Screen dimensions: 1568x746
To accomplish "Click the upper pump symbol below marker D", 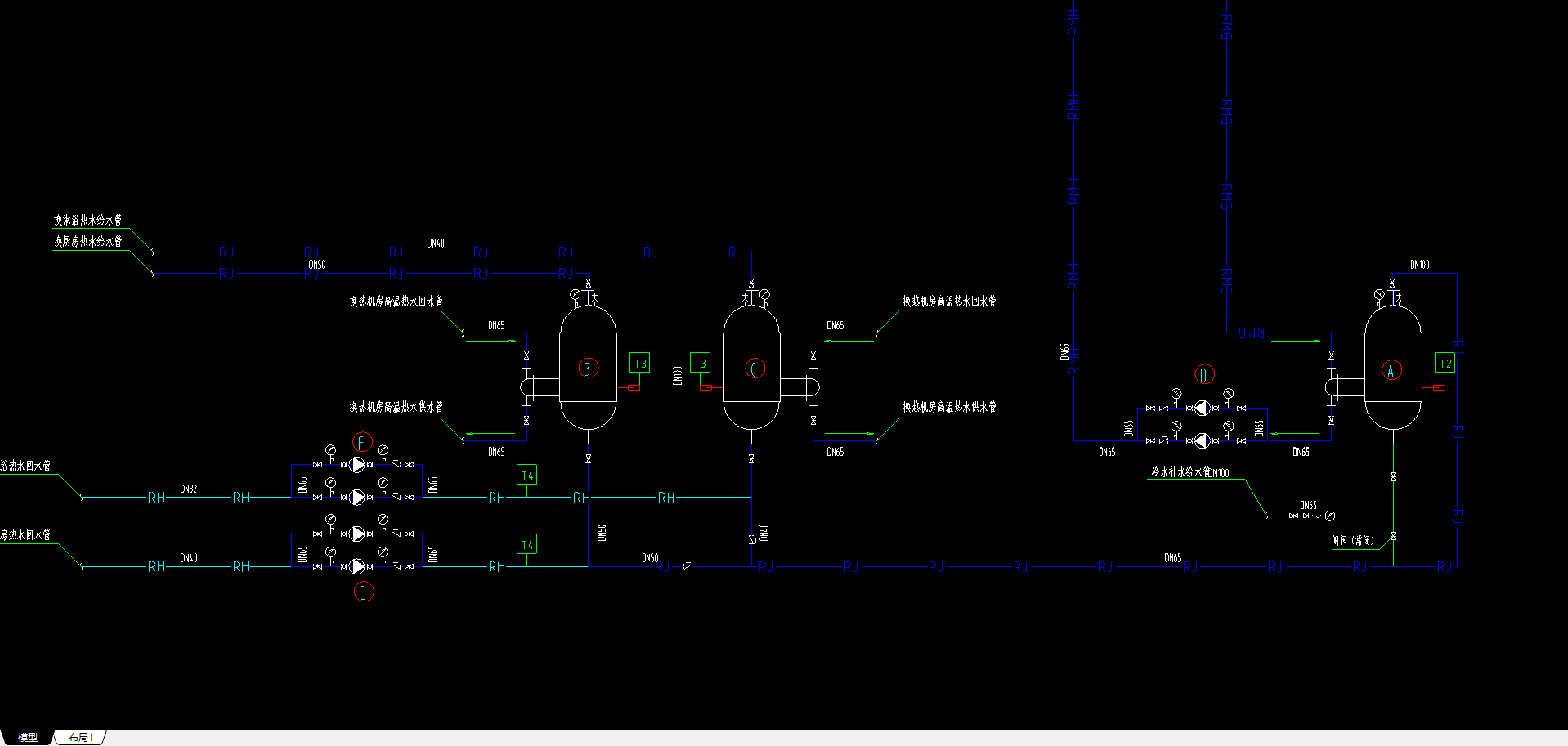I will (1202, 408).
